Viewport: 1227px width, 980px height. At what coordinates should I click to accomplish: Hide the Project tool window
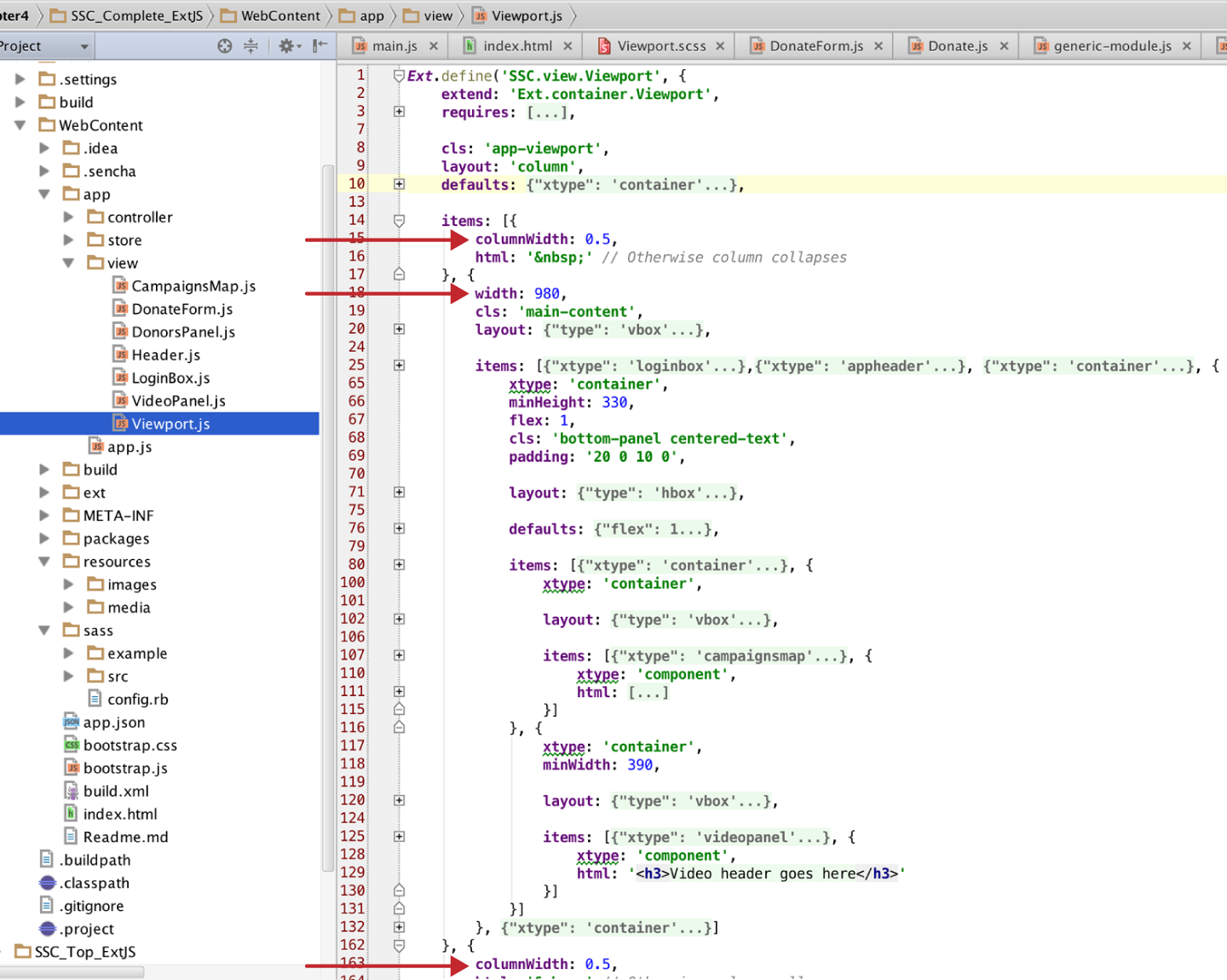320,46
